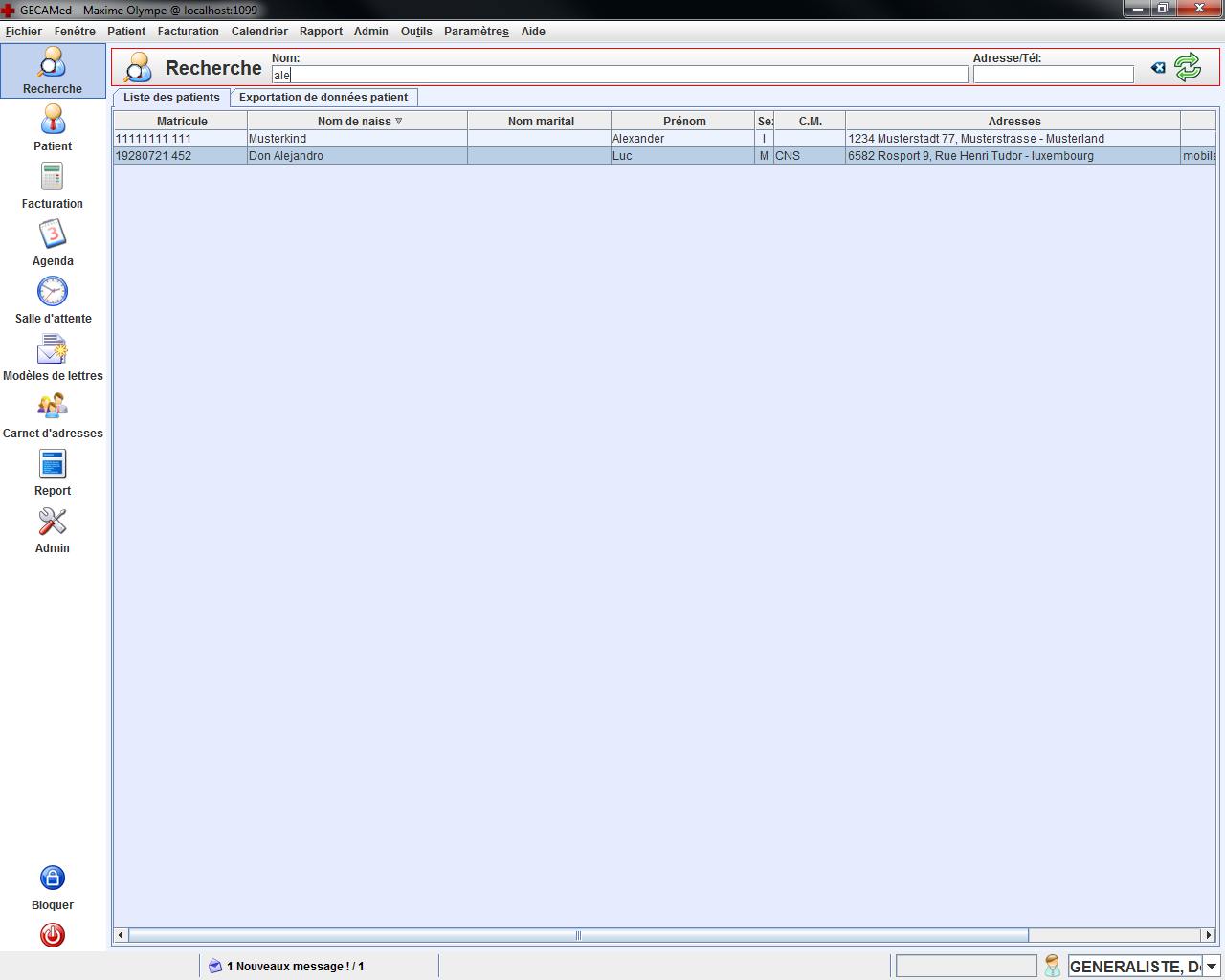Clear the search with the erase icon

pos(1158,68)
